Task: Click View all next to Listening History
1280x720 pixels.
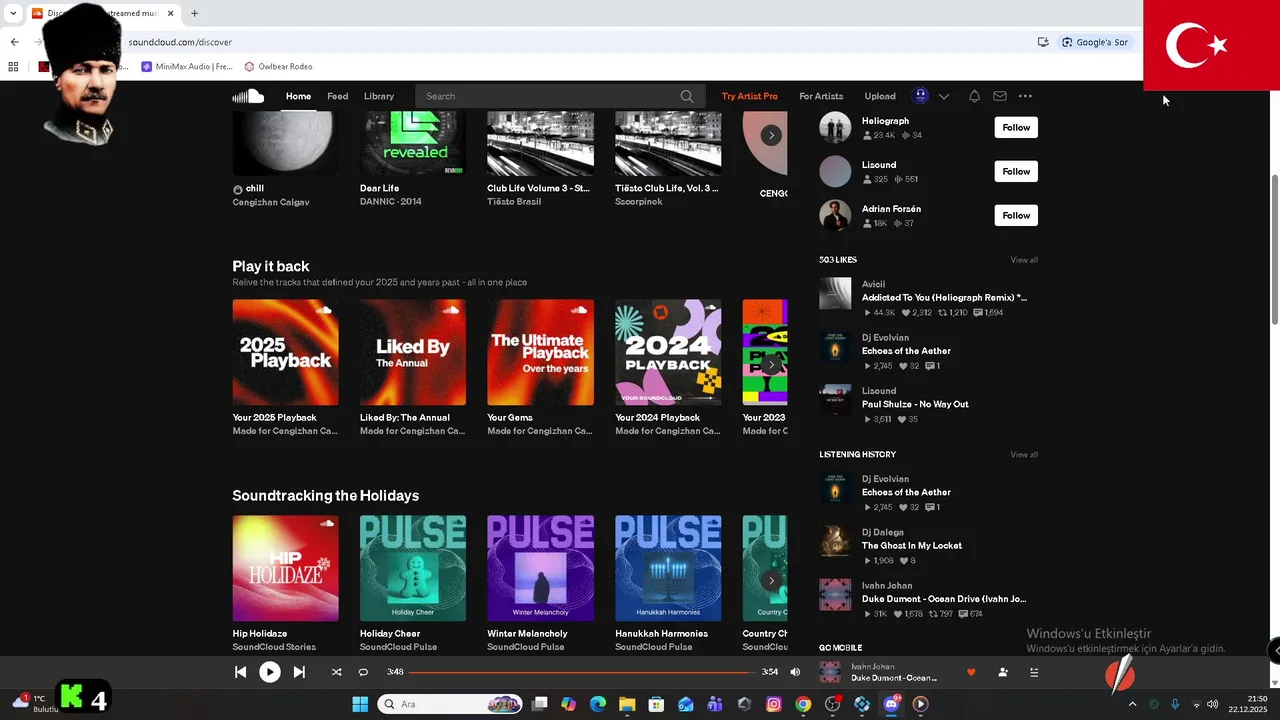Action: (1024, 455)
